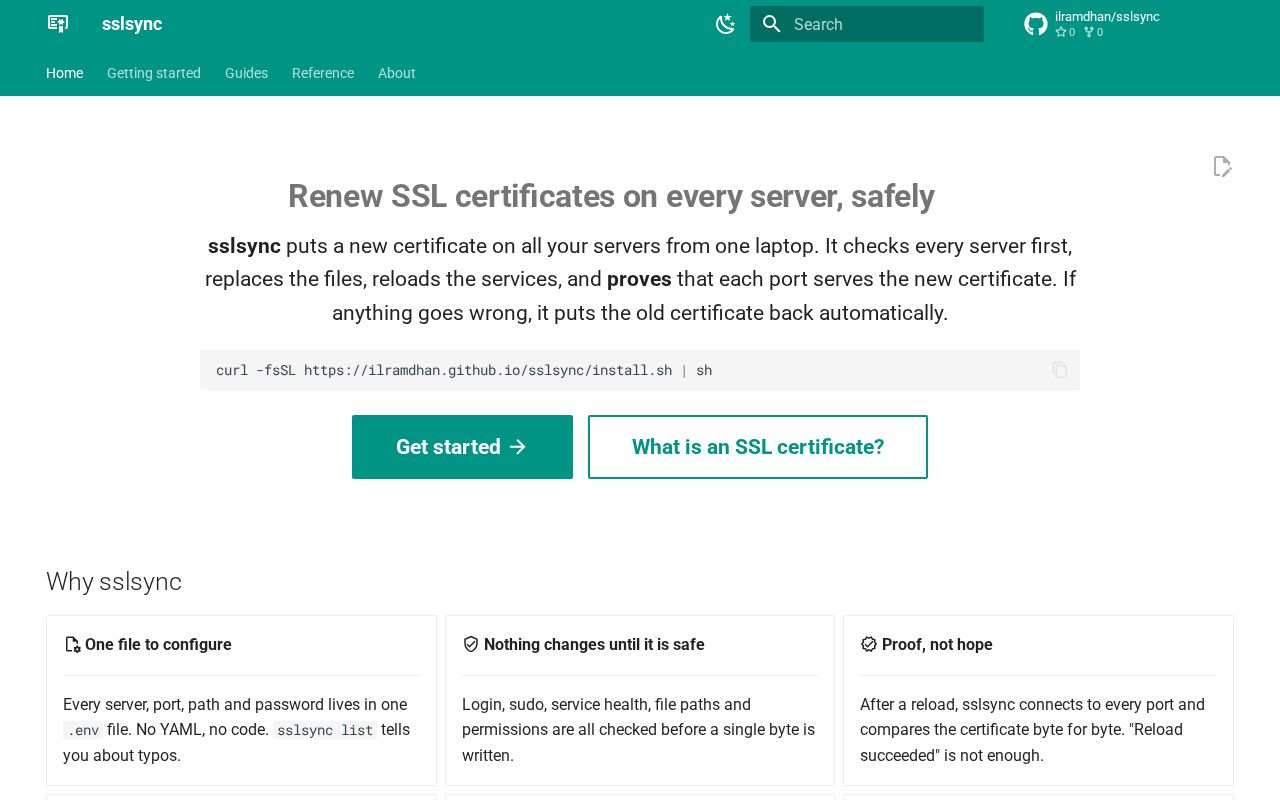
Task: Click the sslsync list inline code
Action: click(x=325, y=731)
